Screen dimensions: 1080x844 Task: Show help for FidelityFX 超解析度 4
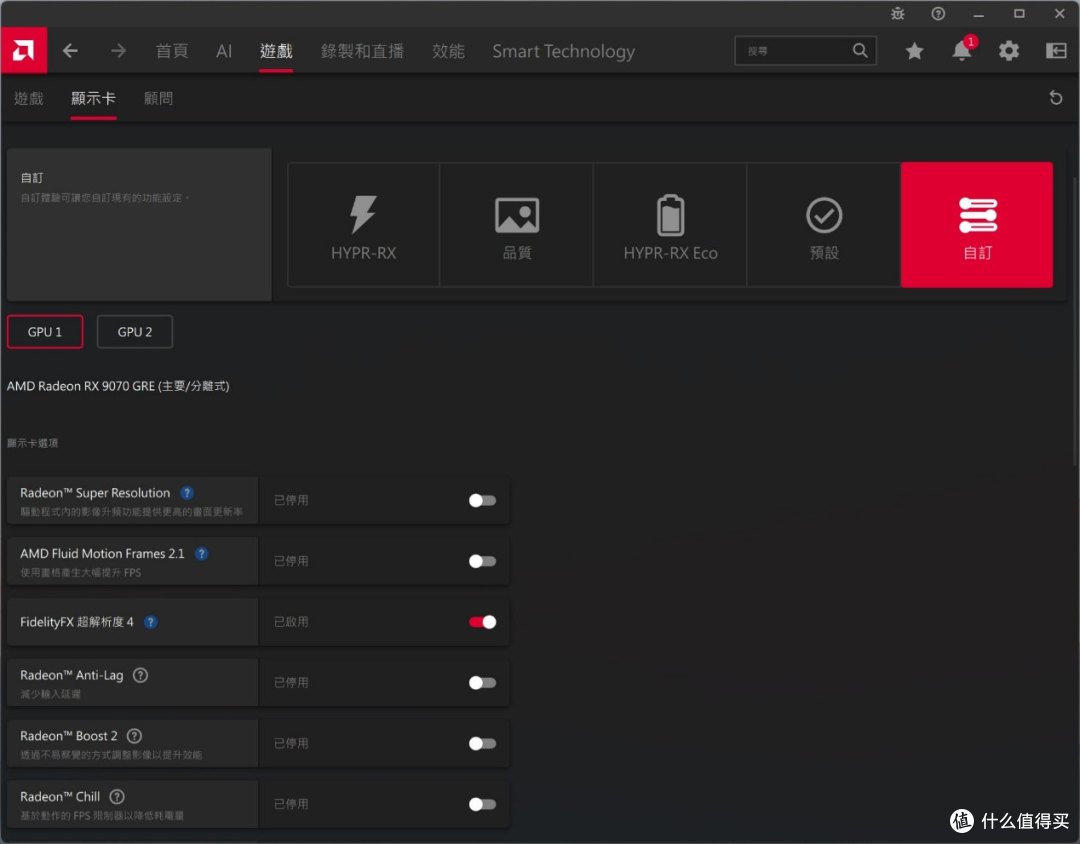(150, 622)
